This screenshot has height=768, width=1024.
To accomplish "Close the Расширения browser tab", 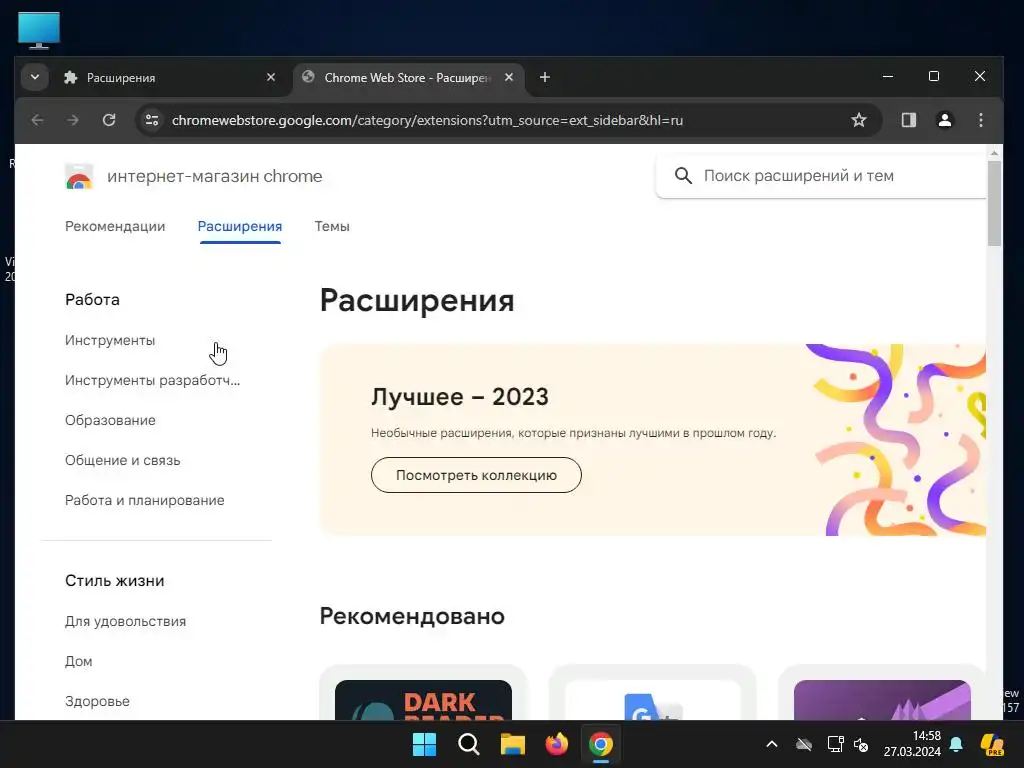I will coord(271,78).
